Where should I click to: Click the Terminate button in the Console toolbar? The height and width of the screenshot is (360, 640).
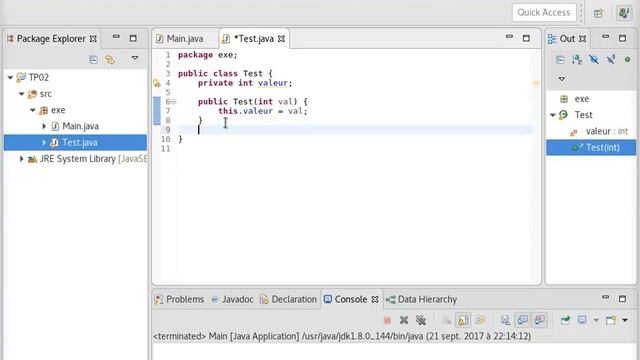coord(387,320)
